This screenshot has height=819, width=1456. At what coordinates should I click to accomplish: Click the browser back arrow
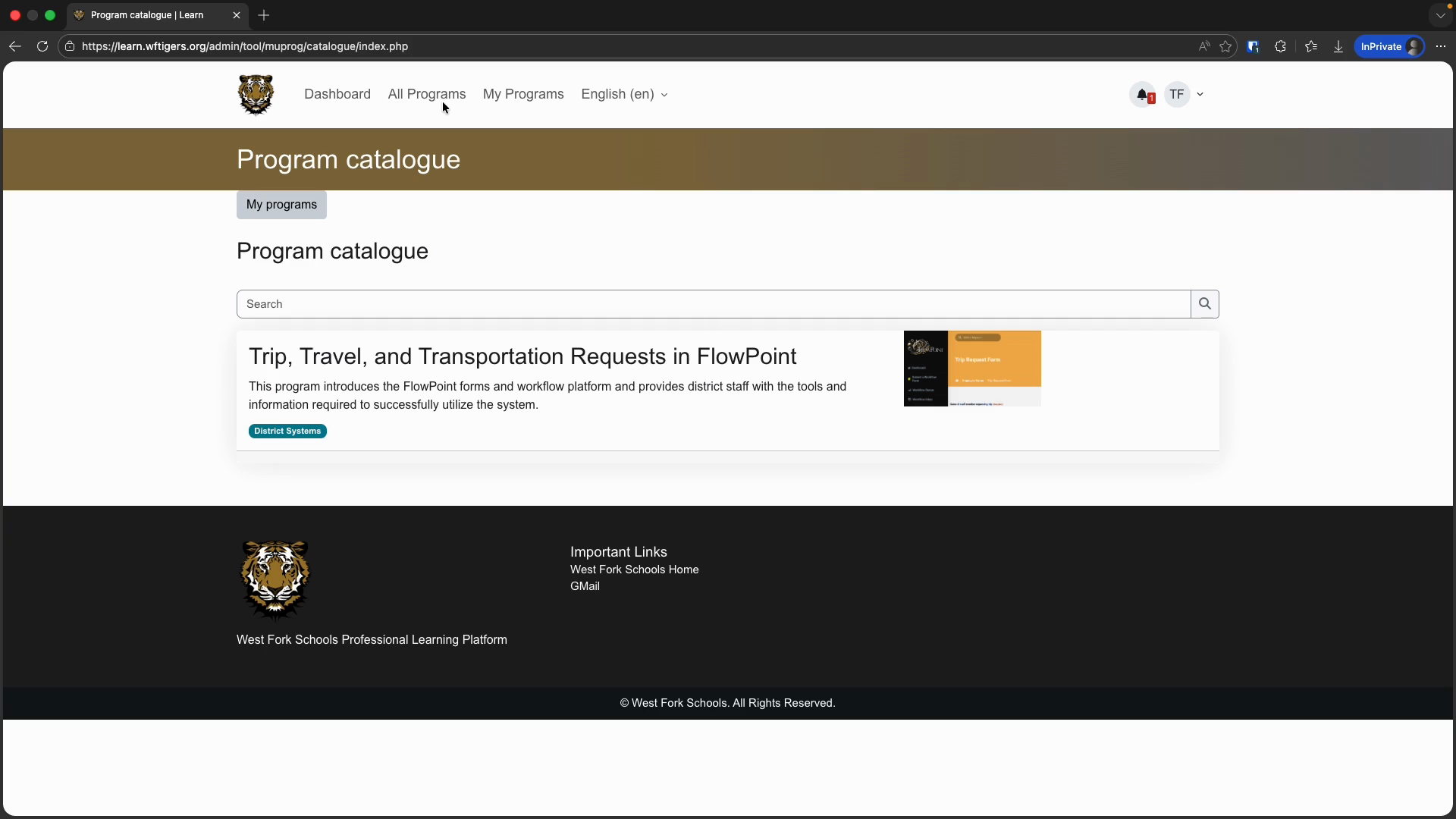tap(15, 46)
